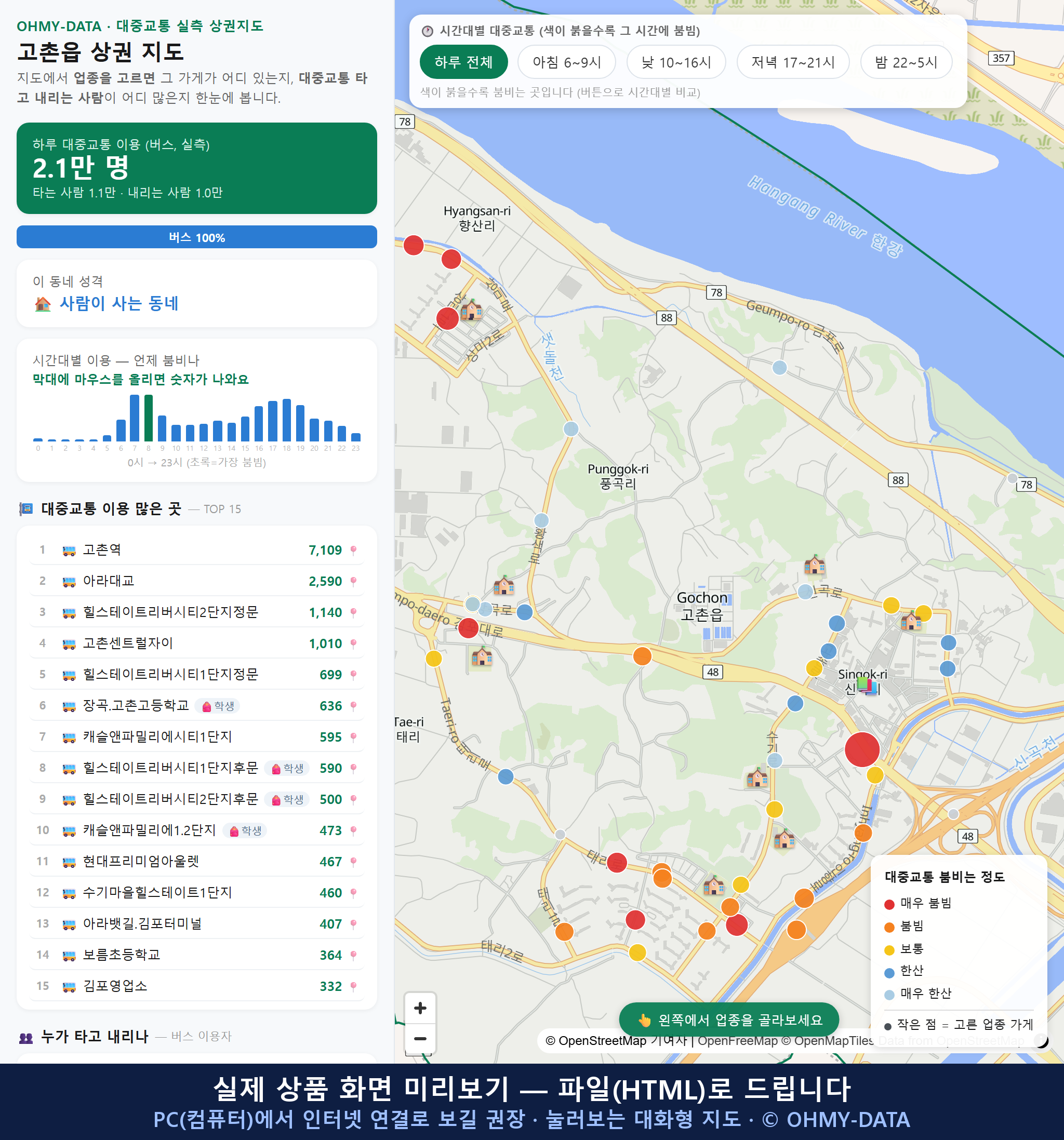The width and height of the screenshot is (1064, 1140).
Task: Switch to 저녁 17~21시 time filter
Action: tap(793, 62)
